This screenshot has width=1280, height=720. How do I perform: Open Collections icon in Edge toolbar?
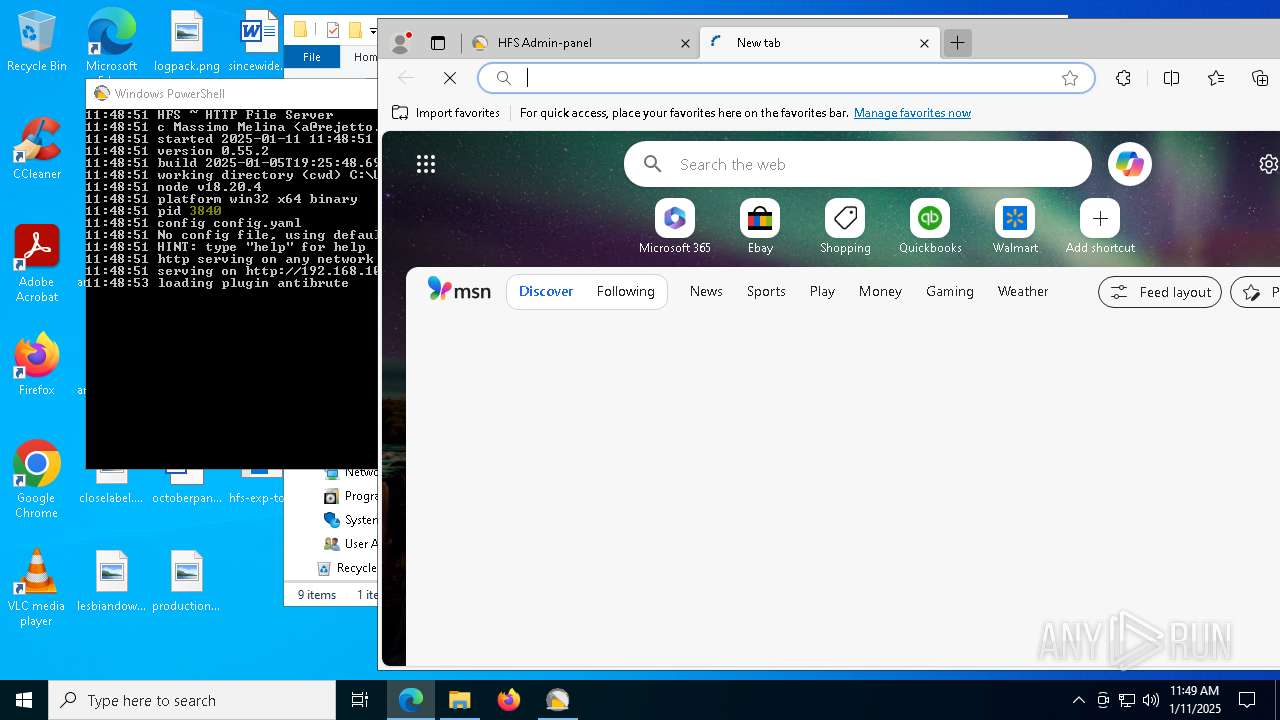(x=1260, y=78)
